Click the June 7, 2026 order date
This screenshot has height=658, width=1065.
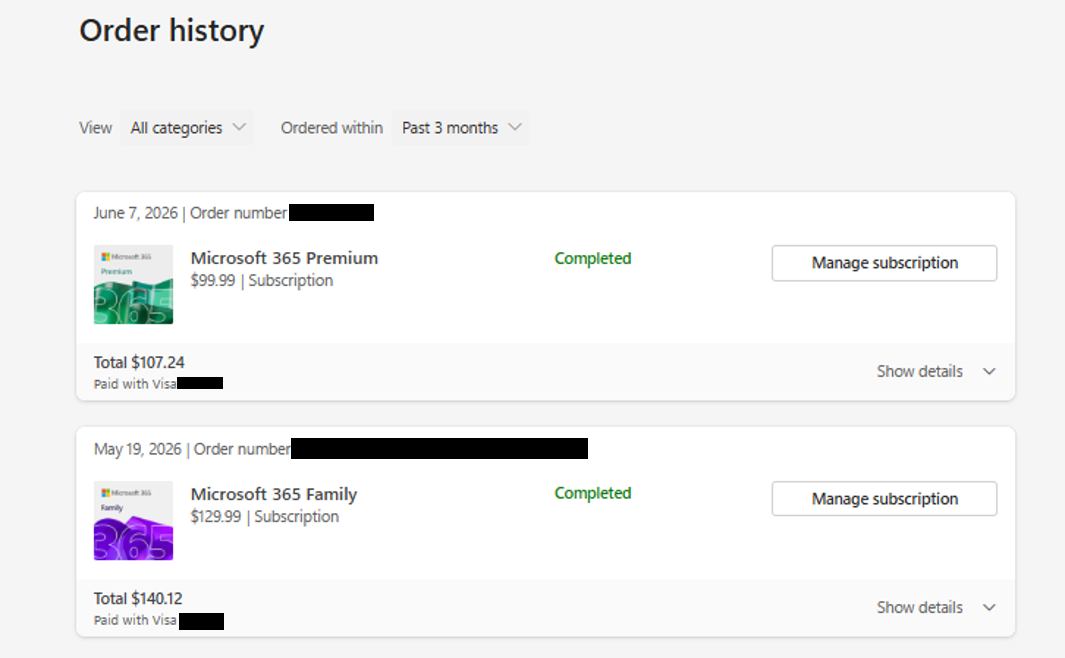[136, 213]
